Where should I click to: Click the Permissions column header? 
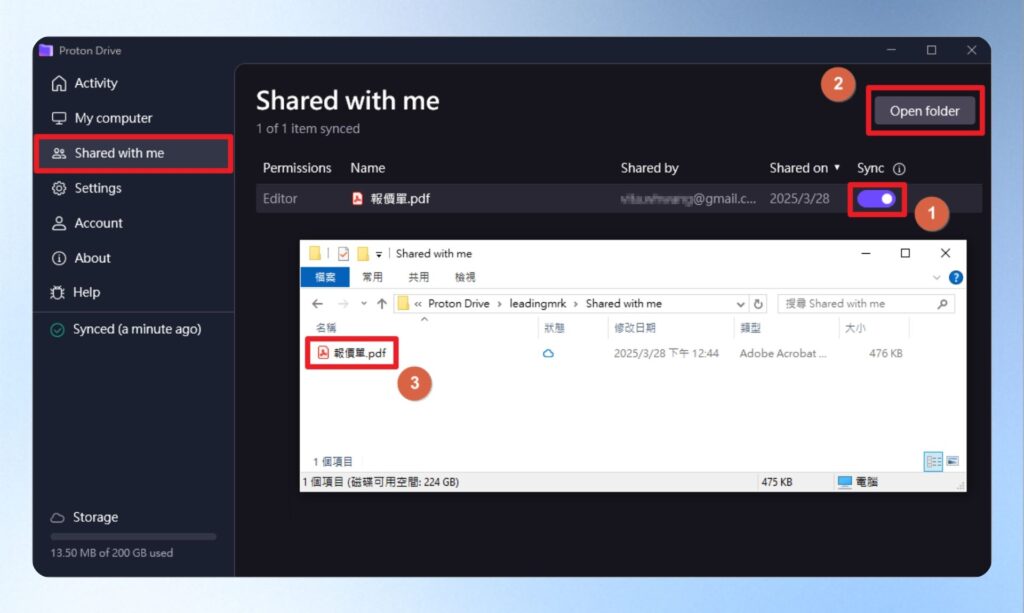click(296, 168)
